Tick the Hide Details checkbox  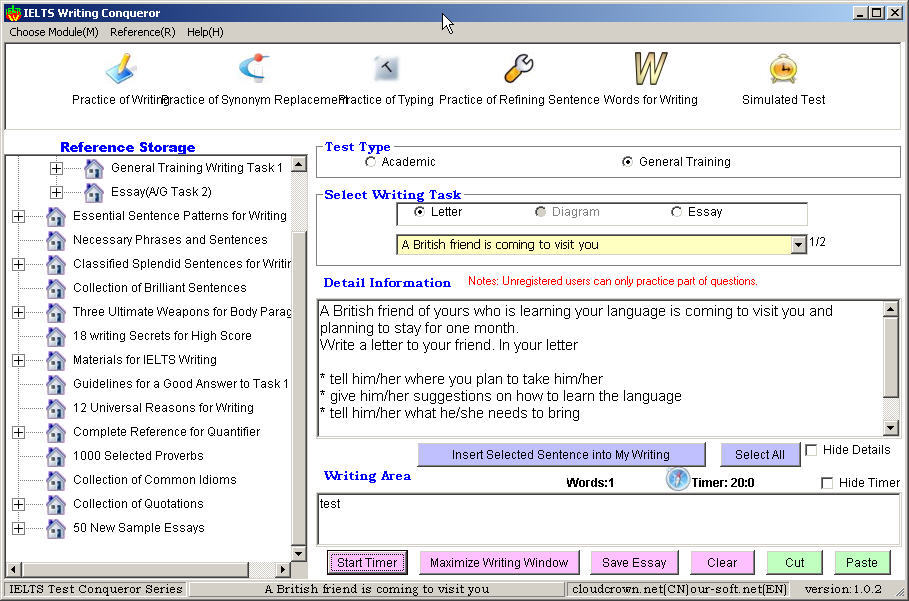(811, 450)
